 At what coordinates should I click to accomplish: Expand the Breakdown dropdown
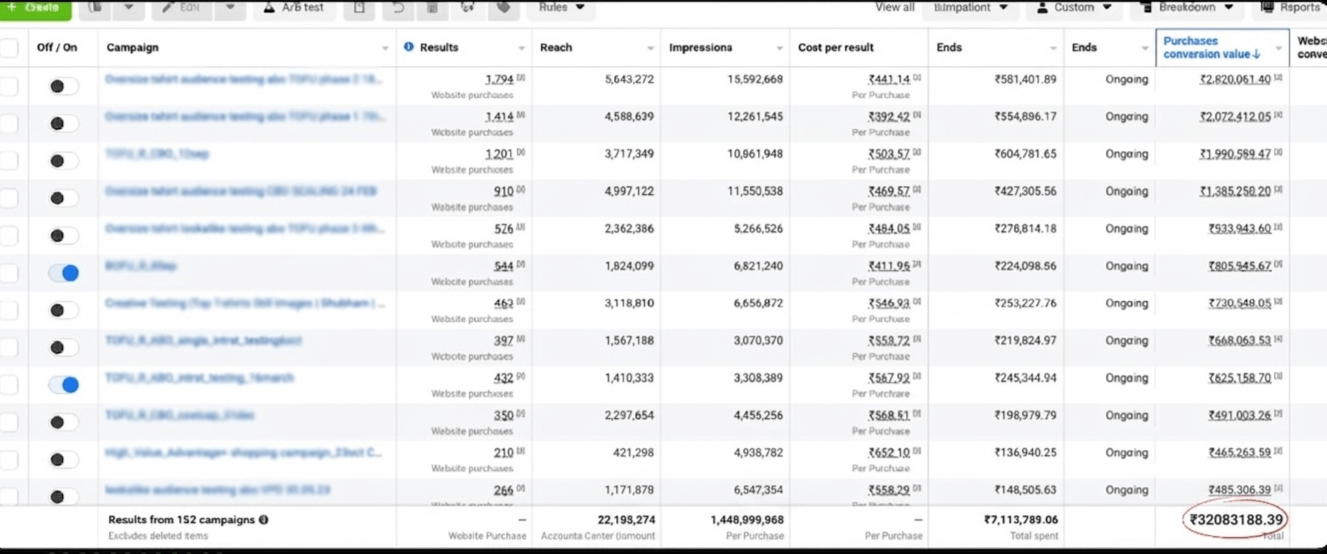pyautogui.click(x=1187, y=8)
